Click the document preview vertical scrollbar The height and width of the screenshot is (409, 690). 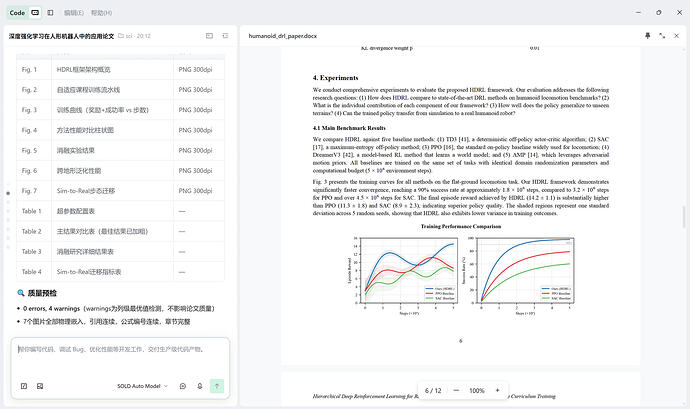coord(684,217)
